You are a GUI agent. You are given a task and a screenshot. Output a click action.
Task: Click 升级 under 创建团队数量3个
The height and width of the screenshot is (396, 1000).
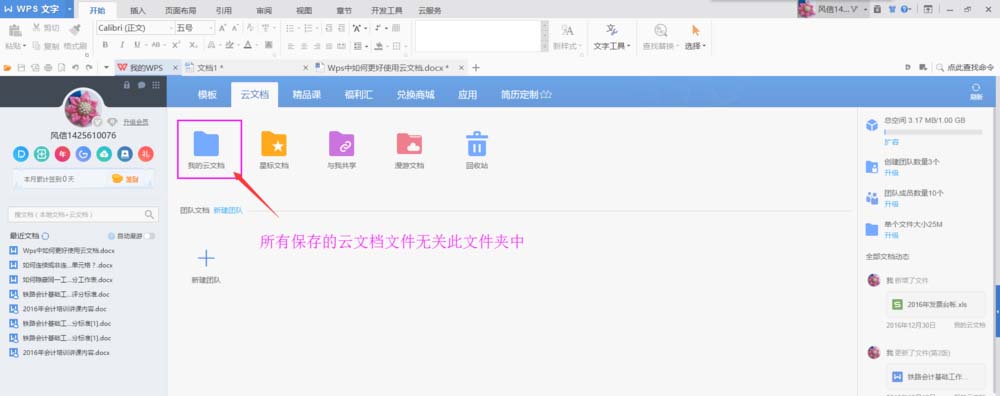(892, 173)
